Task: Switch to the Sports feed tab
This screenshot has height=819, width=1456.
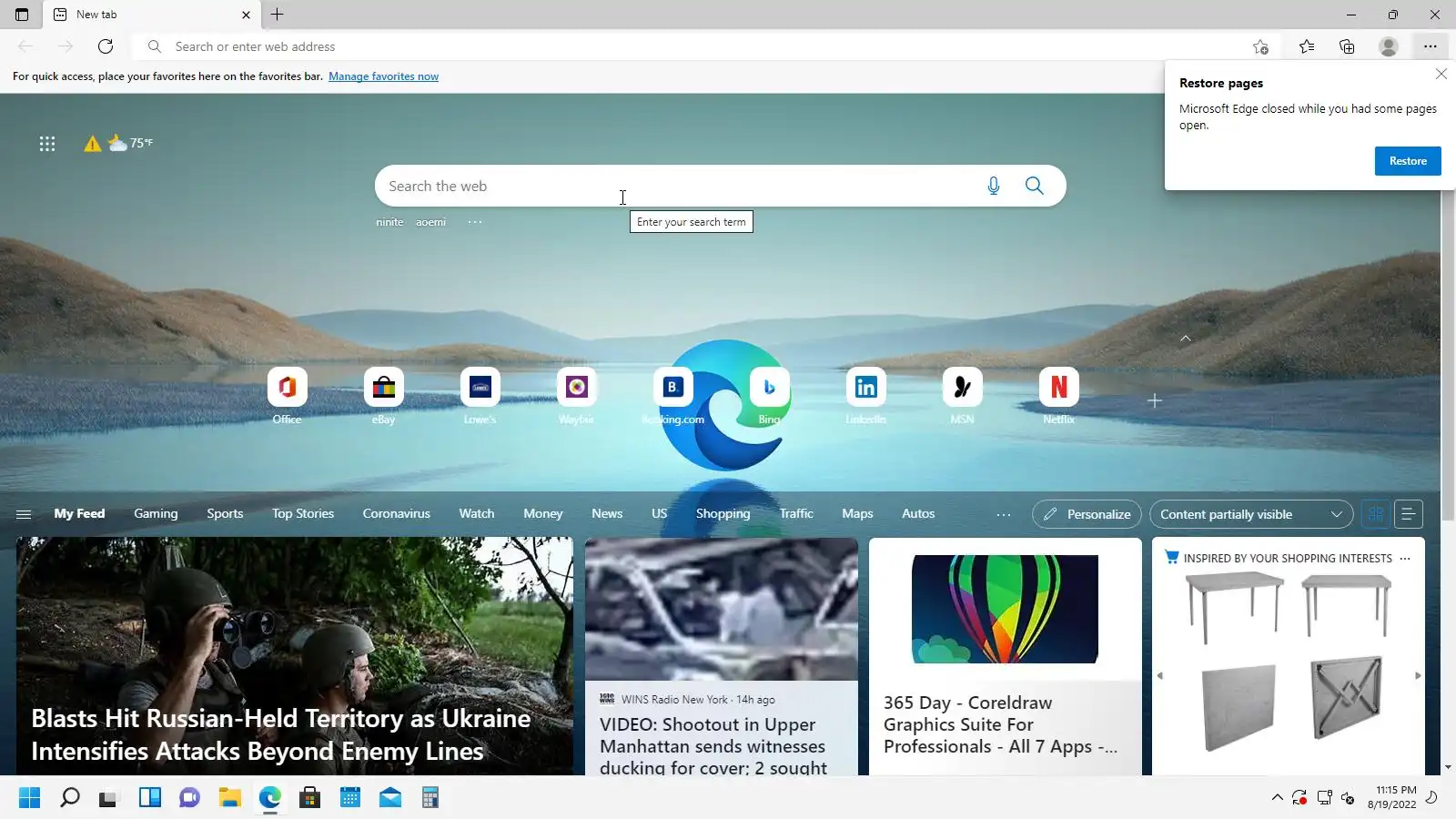Action: (x=225, y=514)
